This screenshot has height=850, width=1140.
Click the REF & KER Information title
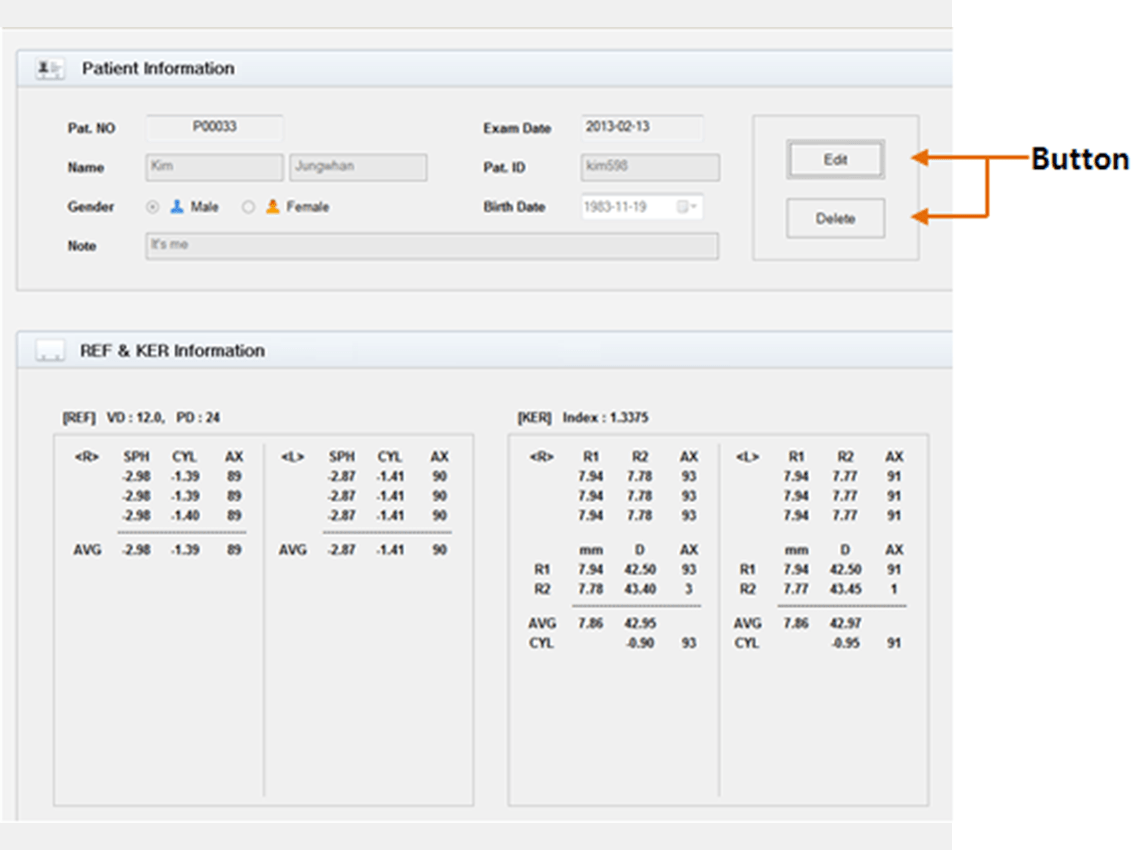pos(172,350)
